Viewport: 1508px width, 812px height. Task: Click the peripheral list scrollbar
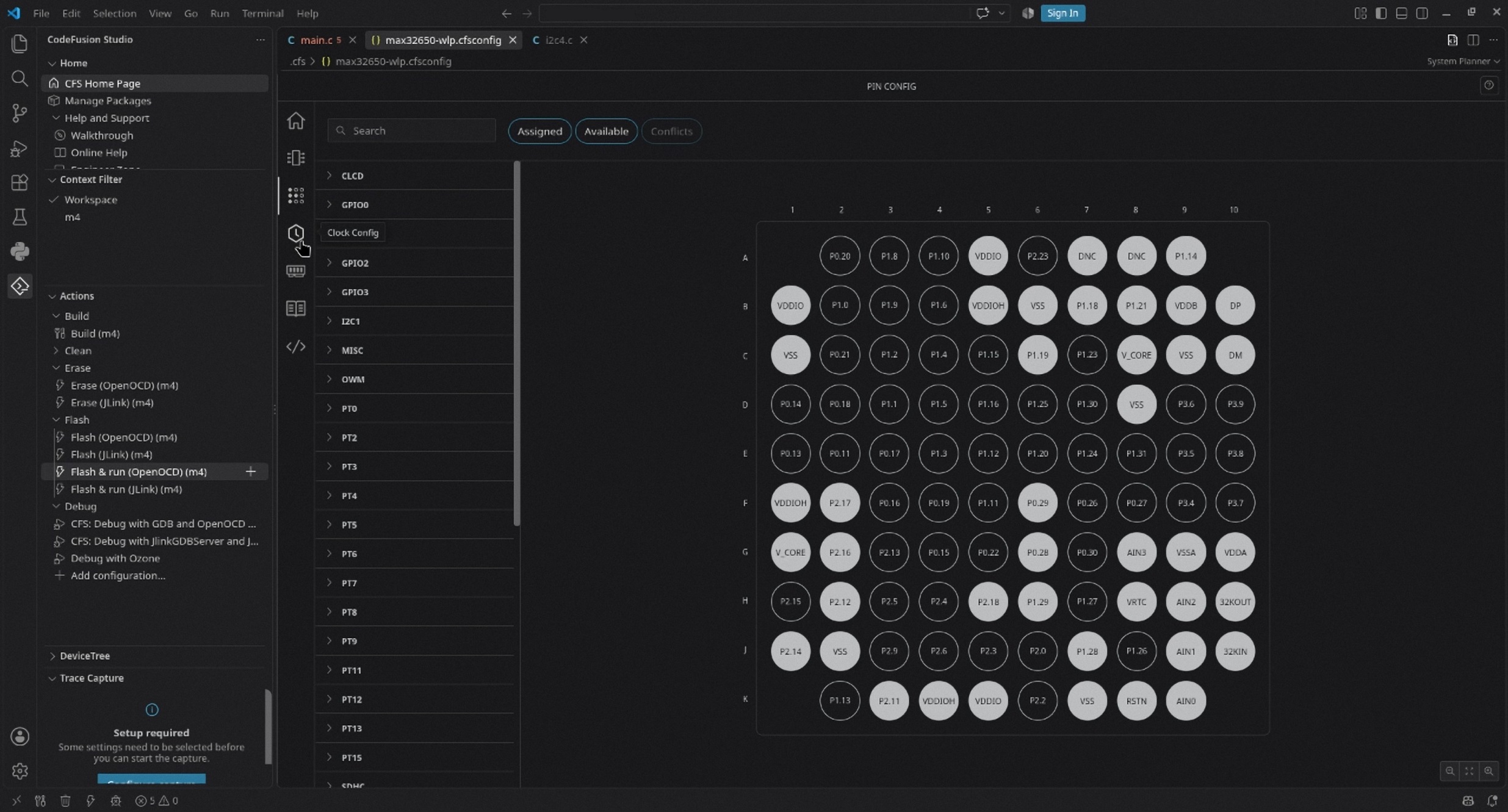[x=517, y=343]
